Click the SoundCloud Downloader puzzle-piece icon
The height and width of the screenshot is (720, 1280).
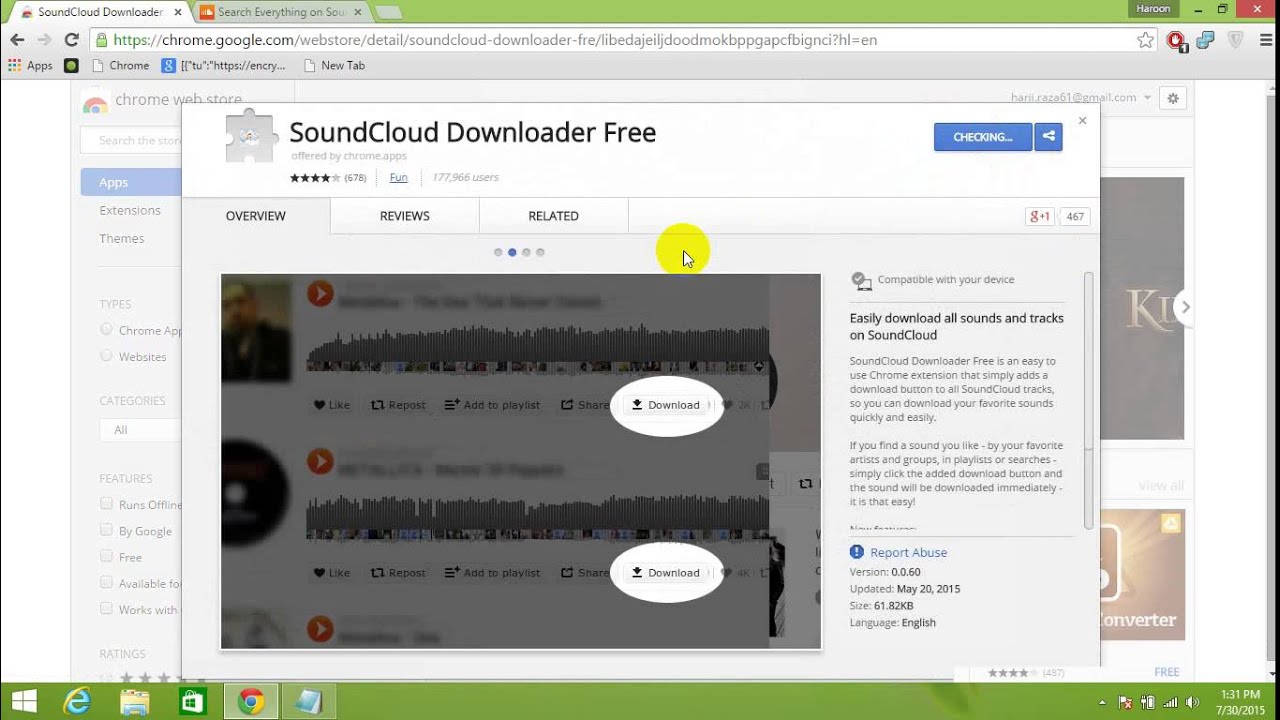click(251, 135)
